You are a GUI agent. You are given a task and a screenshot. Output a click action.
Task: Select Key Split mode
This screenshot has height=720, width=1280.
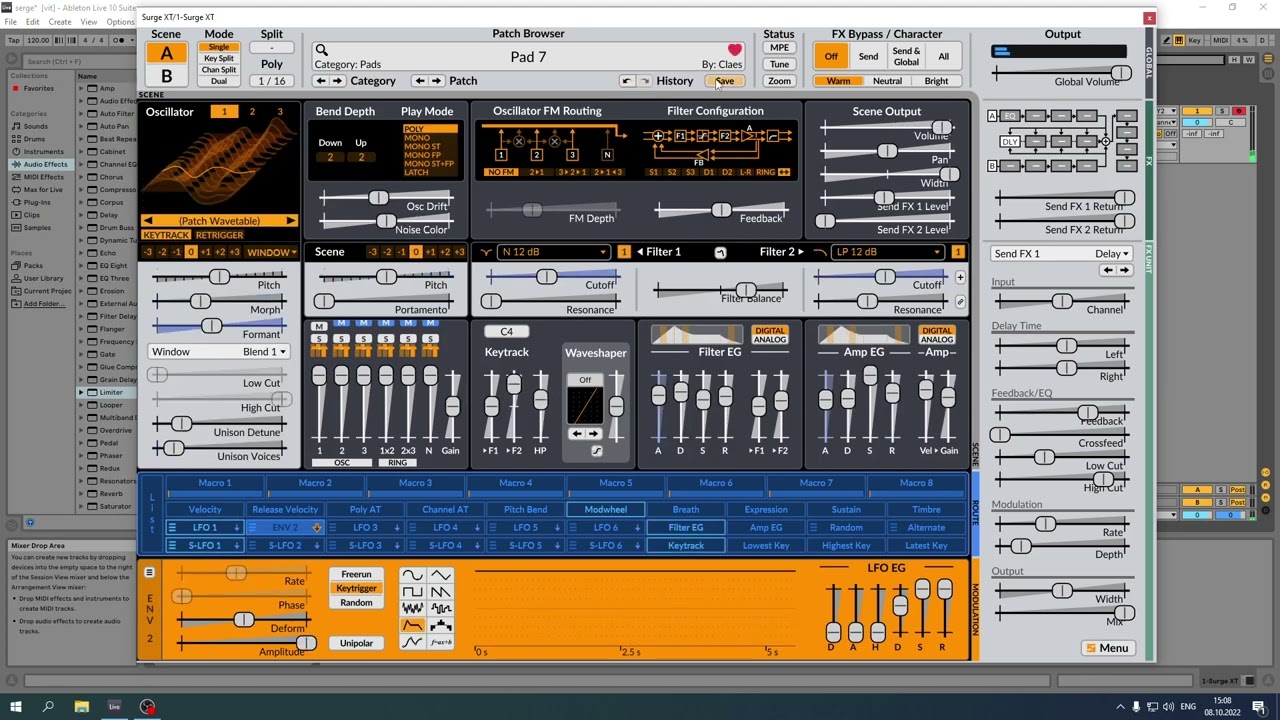tap(219, 58)
